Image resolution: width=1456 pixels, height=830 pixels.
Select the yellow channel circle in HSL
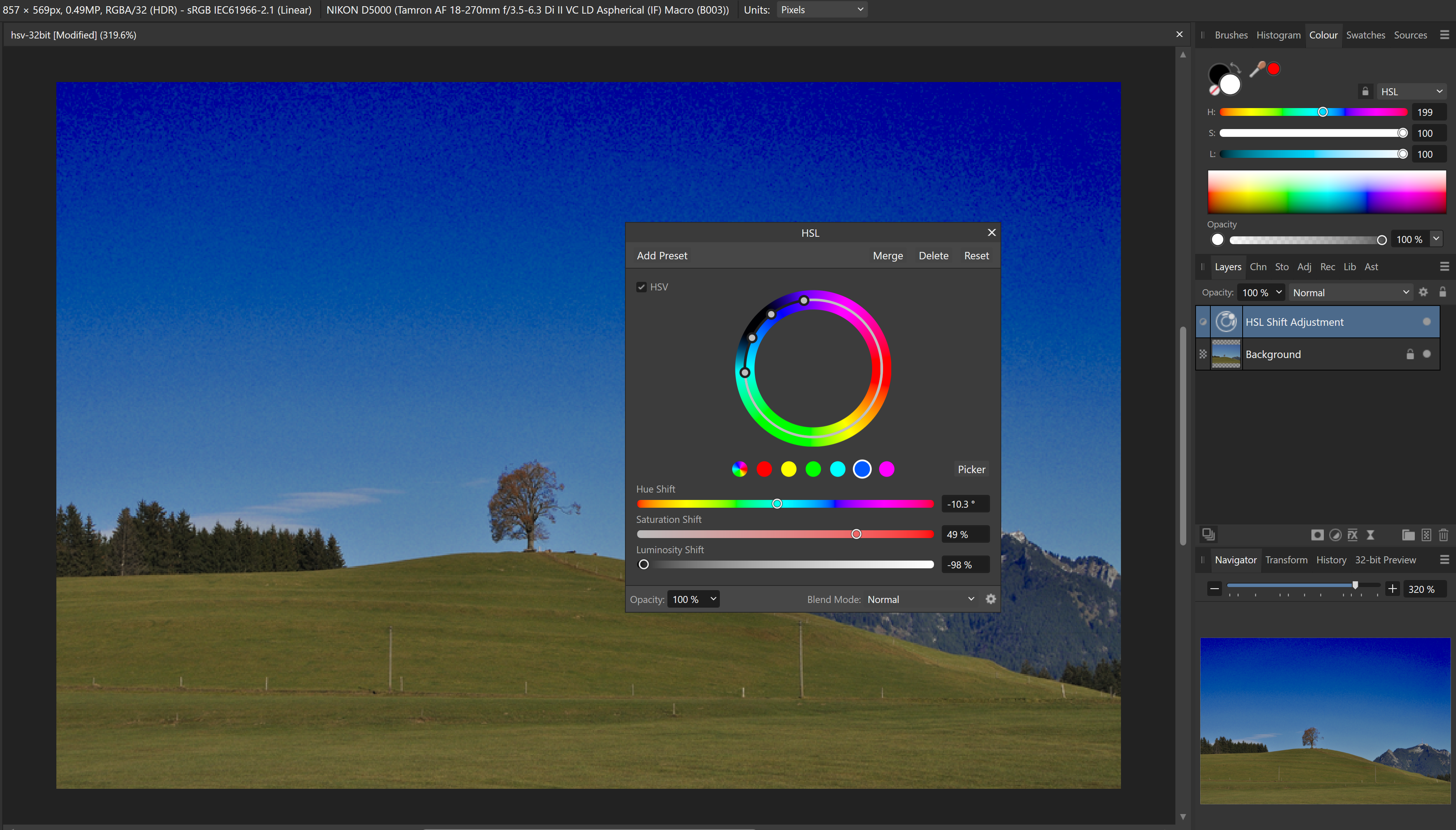[x=789, y=468]
